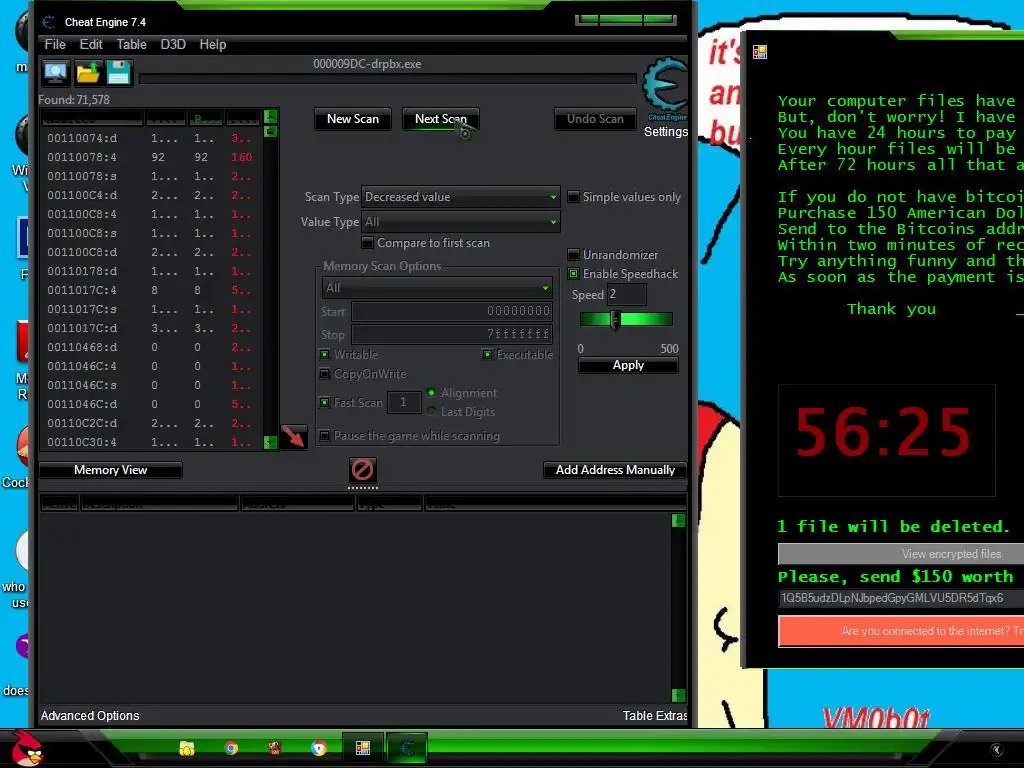The height and width of the screenshot is (768, 1024).
Task: Click View encrypted files in ransomware window
Action: pyautogui.click(x=901, y=554)
